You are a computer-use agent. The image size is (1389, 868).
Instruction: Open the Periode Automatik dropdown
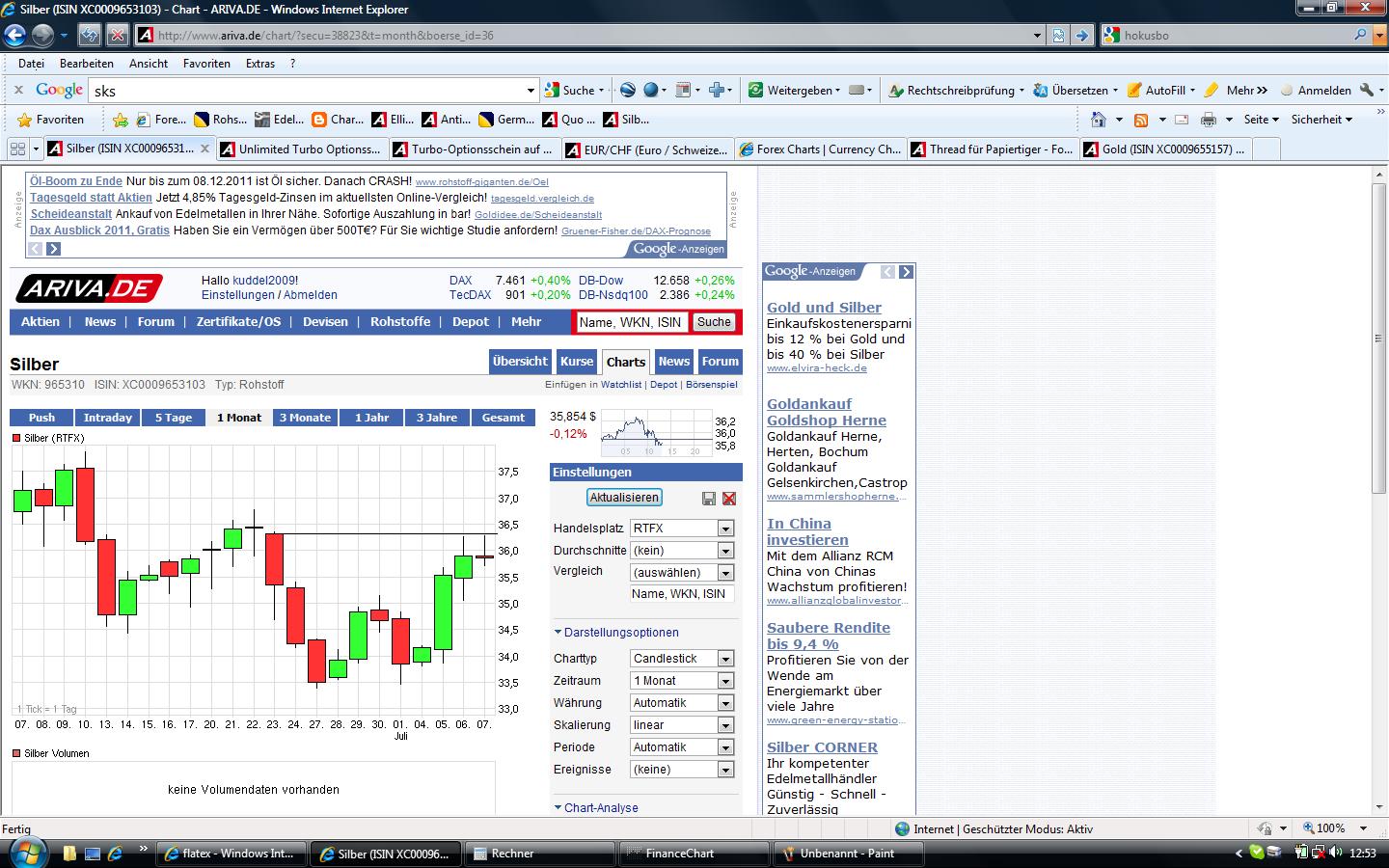click(725, 747)
